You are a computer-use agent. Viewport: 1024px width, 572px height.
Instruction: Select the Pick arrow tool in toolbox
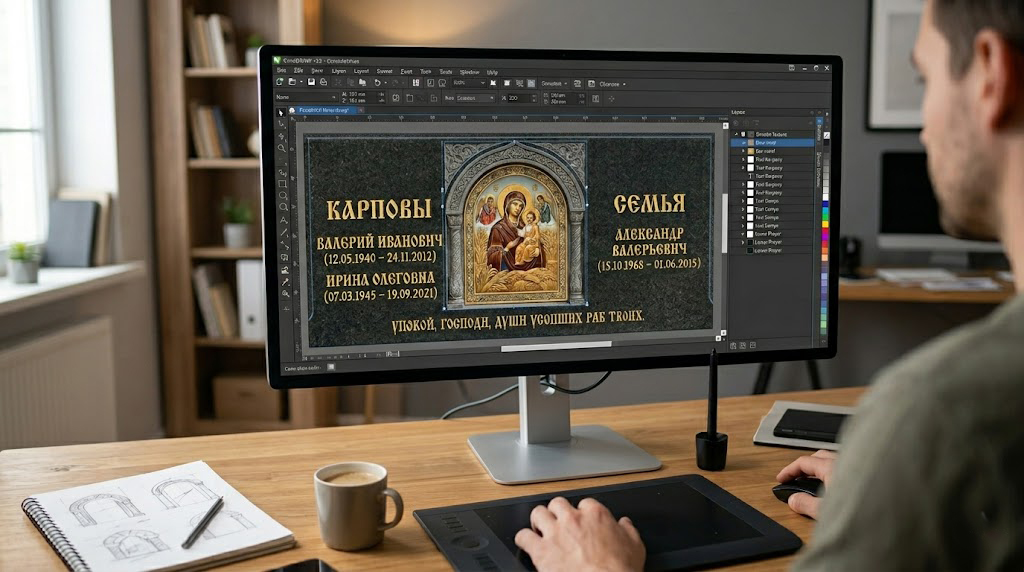(x=281, y=113)
